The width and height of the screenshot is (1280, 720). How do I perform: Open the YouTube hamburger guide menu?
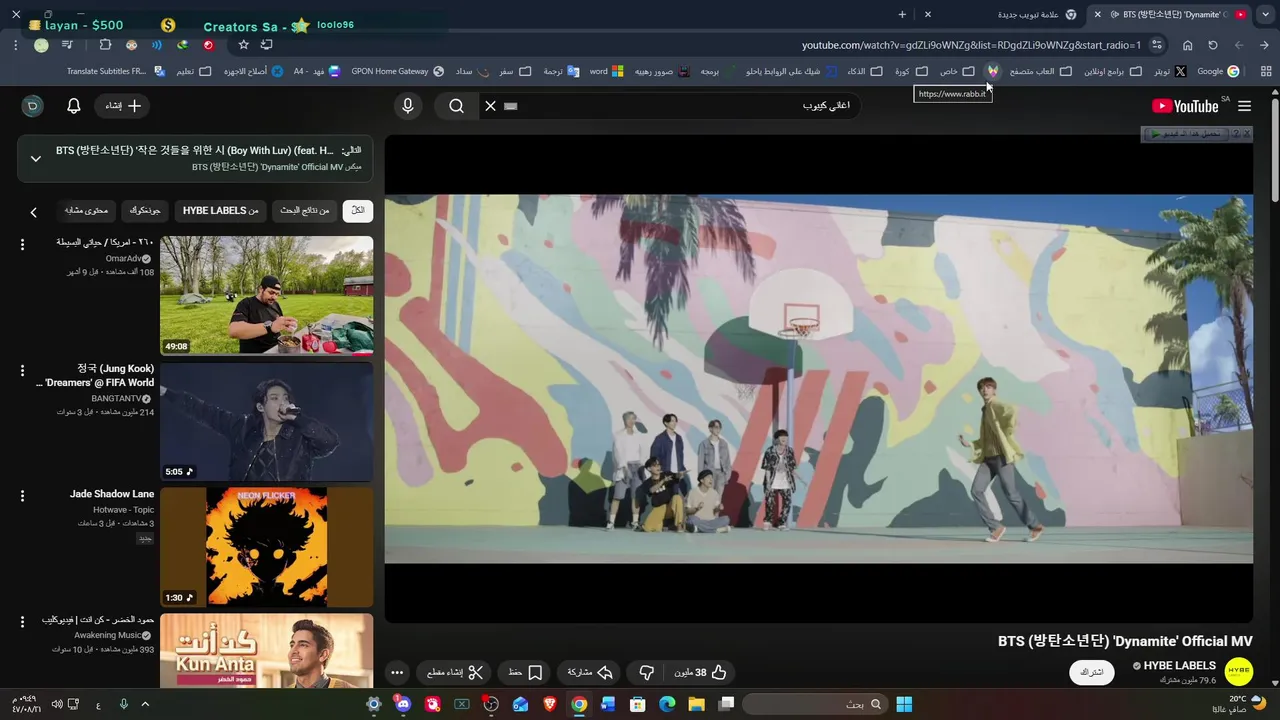click(x=1244, y=106)
